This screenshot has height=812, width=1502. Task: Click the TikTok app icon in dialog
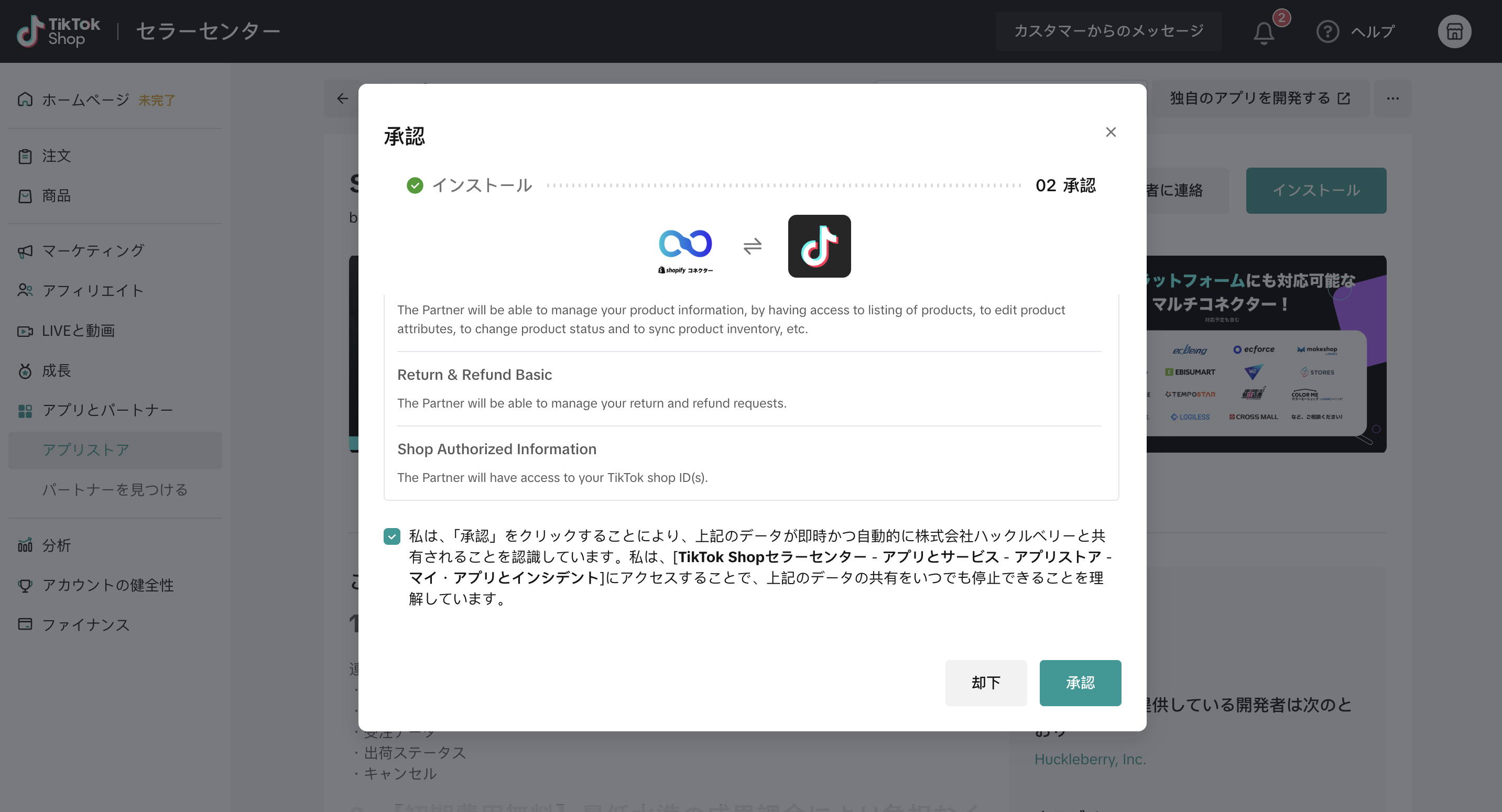click(x=819, y=246)
